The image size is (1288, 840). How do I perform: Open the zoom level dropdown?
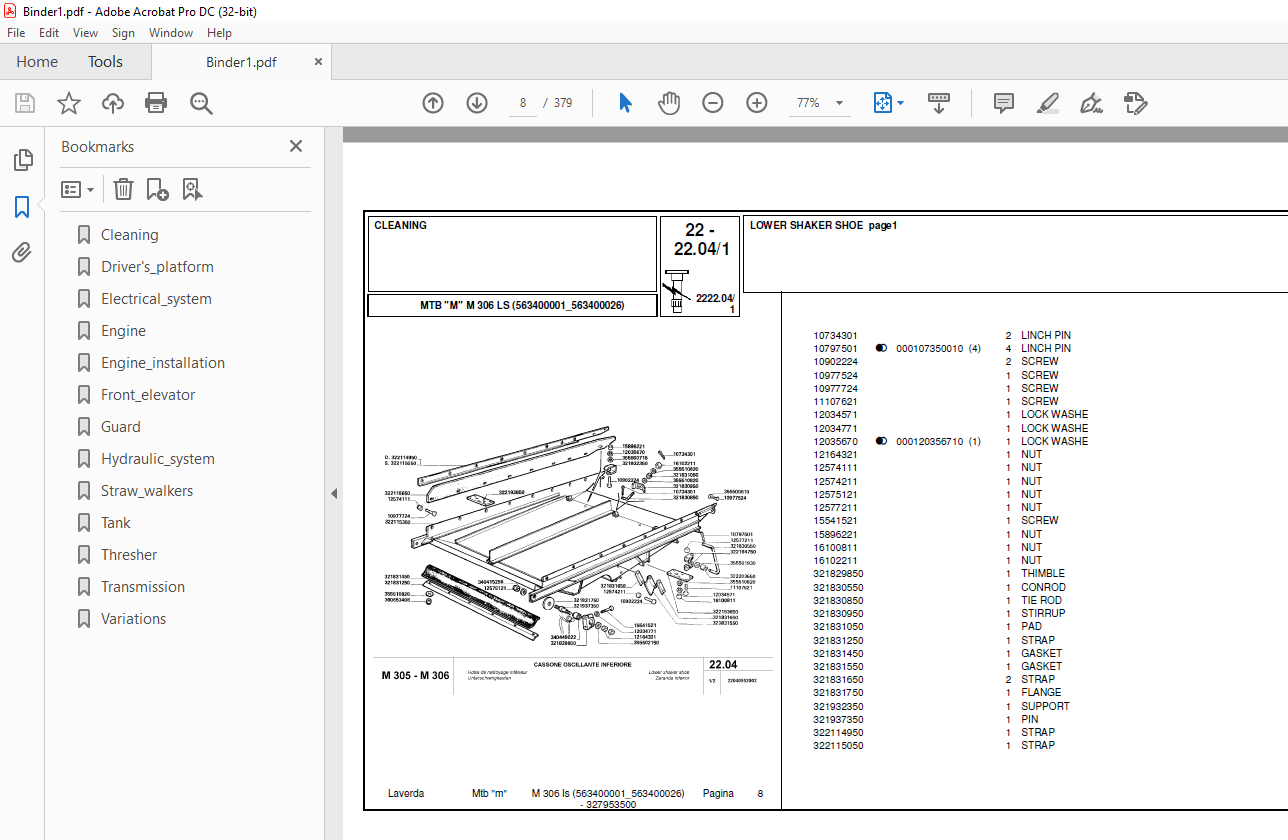pos(839,103)
